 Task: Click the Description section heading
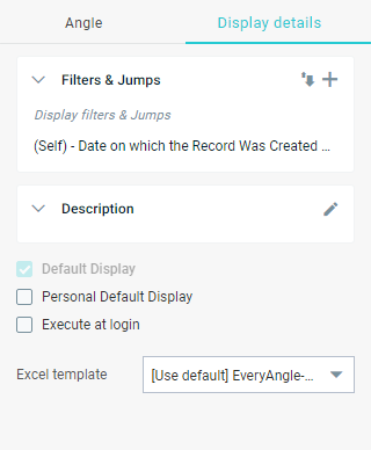(x=98, y=209)
